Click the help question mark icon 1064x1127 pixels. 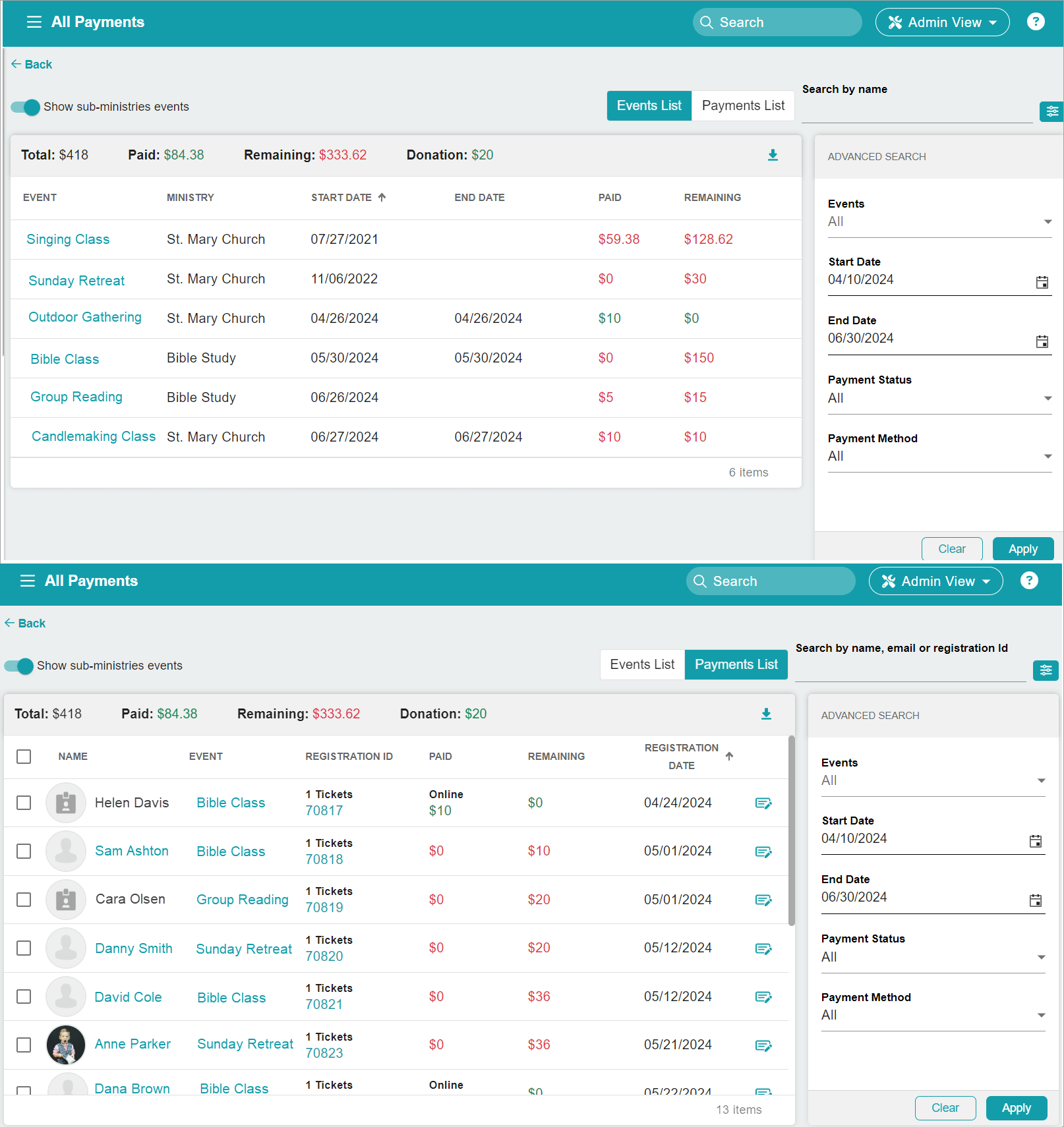click(1036, 22)
